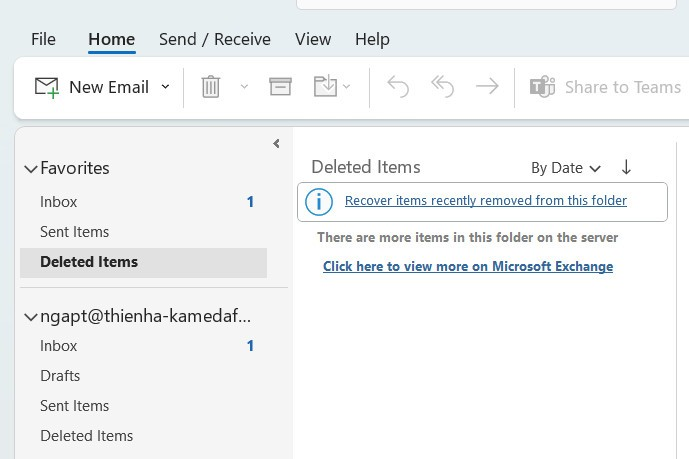Click to view more on Microsoft Exchange

coord(467,267)
